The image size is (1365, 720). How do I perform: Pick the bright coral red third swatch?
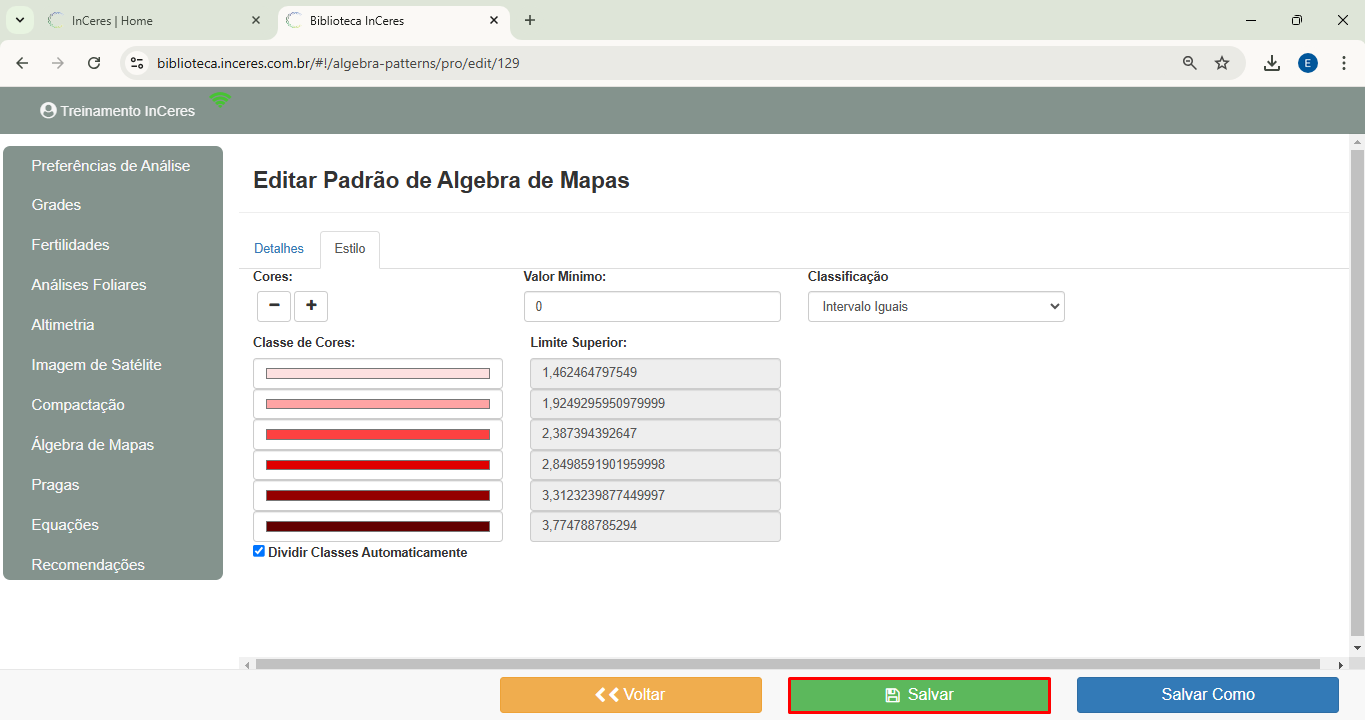tap(378, 434)
